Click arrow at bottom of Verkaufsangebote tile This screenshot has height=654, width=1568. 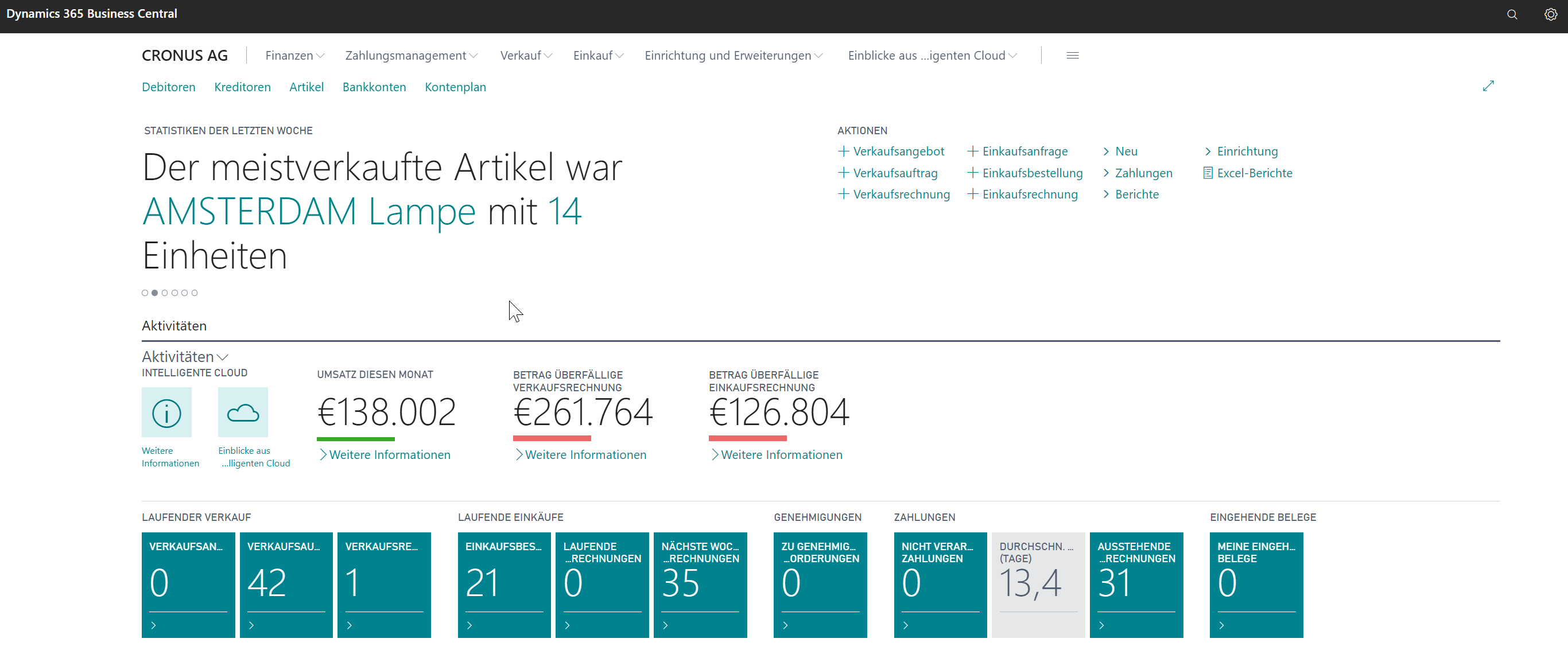[x=153, y=625]
